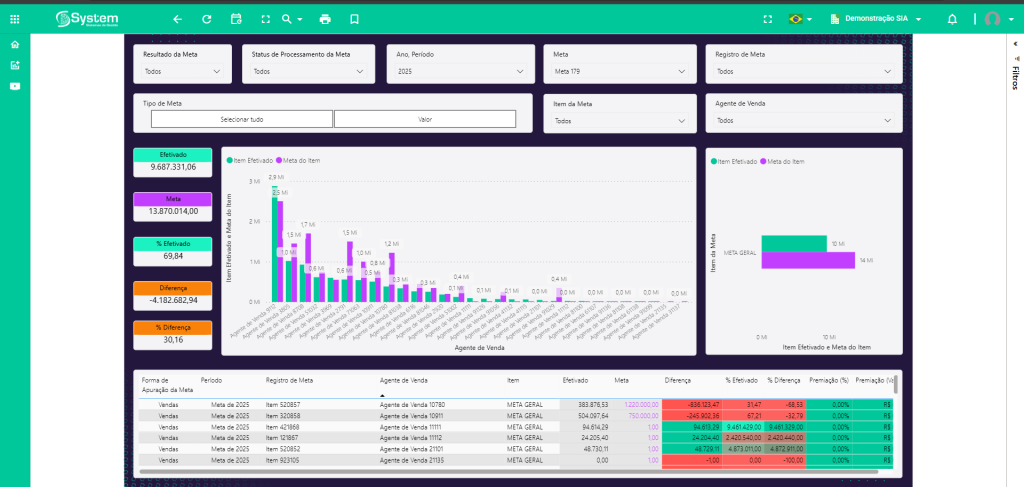
Task: Sort table by Agente de Venda column
Action: [x=404, y=380]
